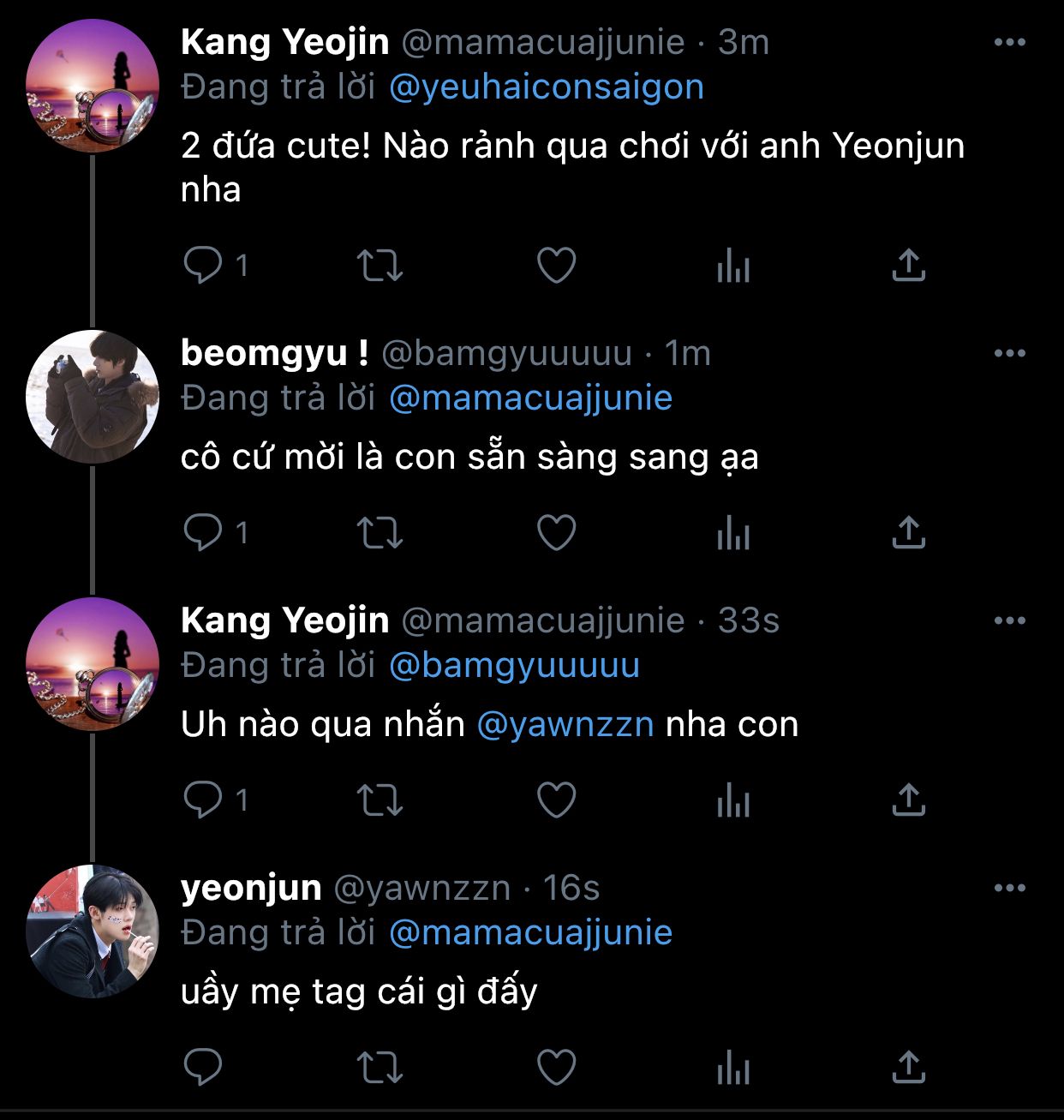Like yeonjun's reply tweet
The height and width of the screenshot is (1120, 1064).
556,1068
